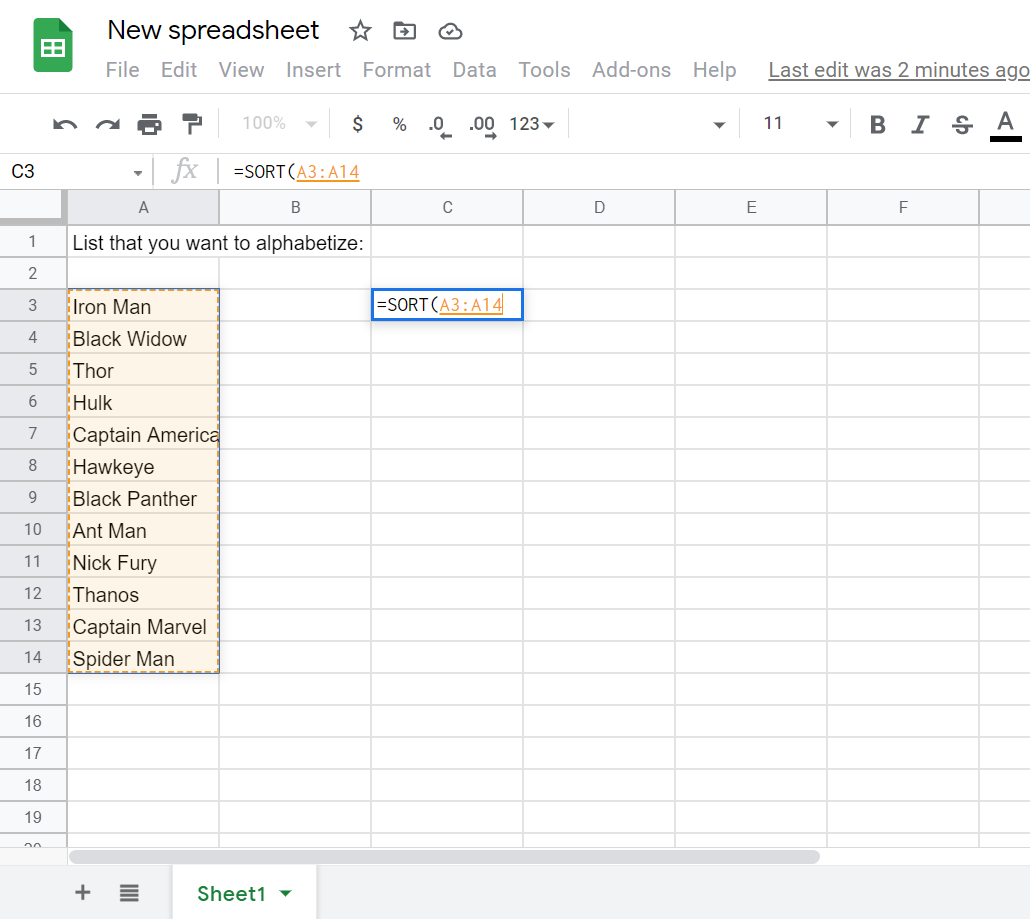The width and height of the screenshot is (1030, 919).
Task: Open the Edit menu
Action: point(179,70)
